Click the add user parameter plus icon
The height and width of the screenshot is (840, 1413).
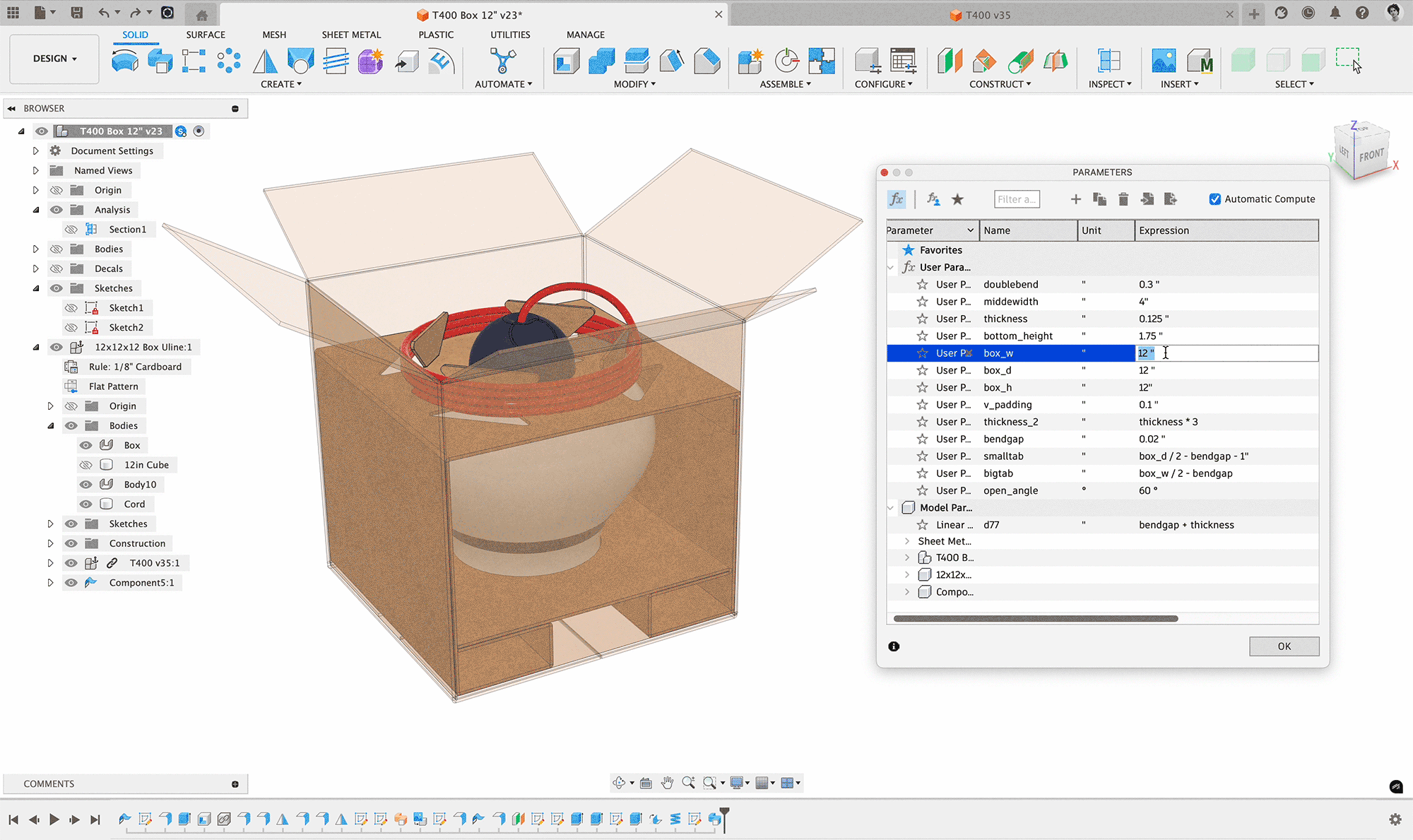point(1075,199)
